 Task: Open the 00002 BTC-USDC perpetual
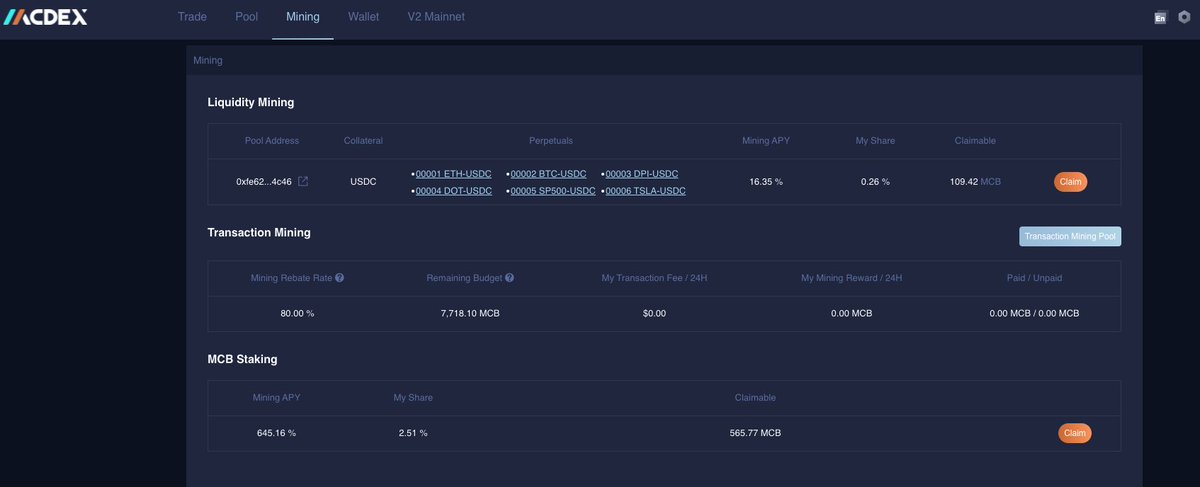[549, 174]
